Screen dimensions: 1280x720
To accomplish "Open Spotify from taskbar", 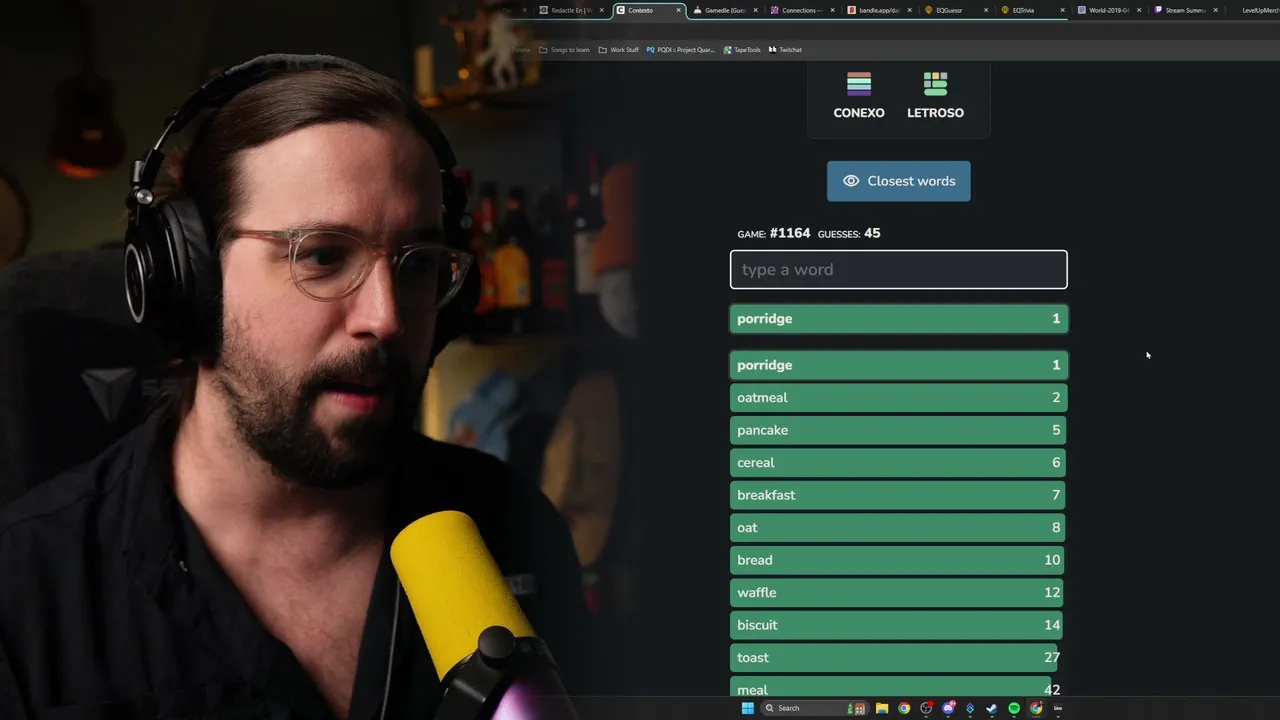I will click(1014, 708).
